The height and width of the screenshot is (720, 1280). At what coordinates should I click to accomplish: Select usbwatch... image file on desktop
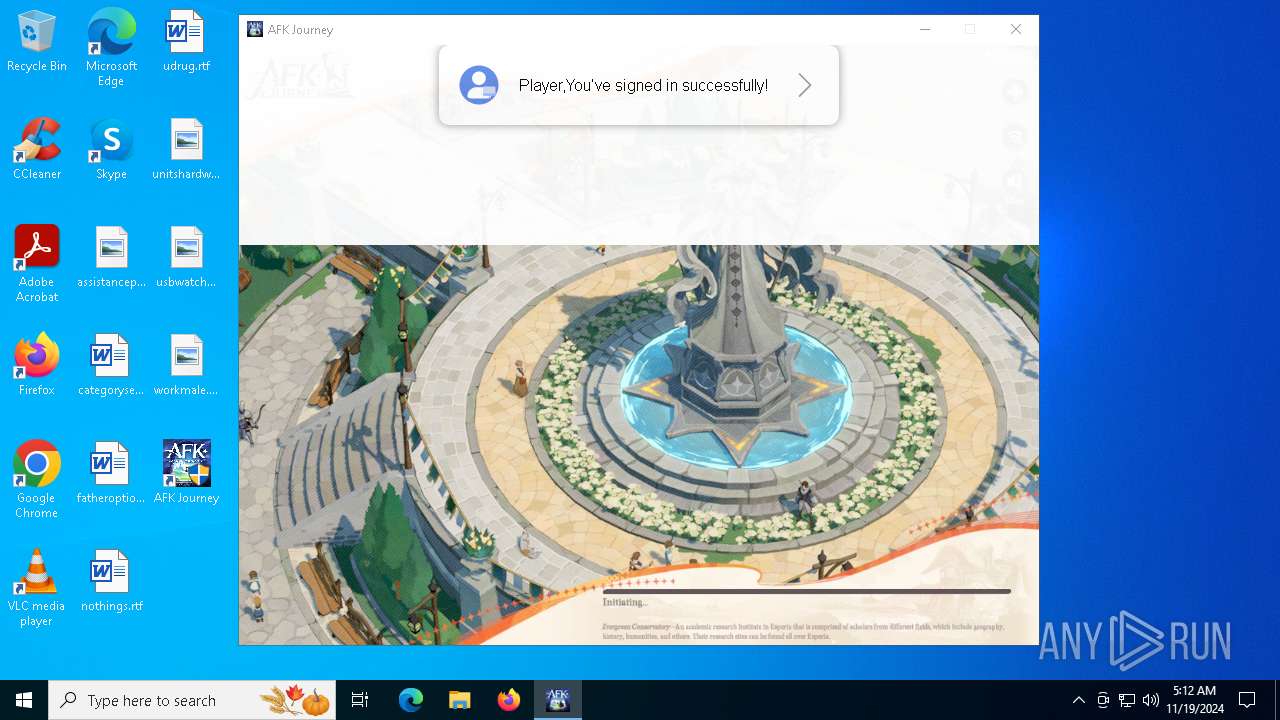pyautogui.click(x=186, y=258)
